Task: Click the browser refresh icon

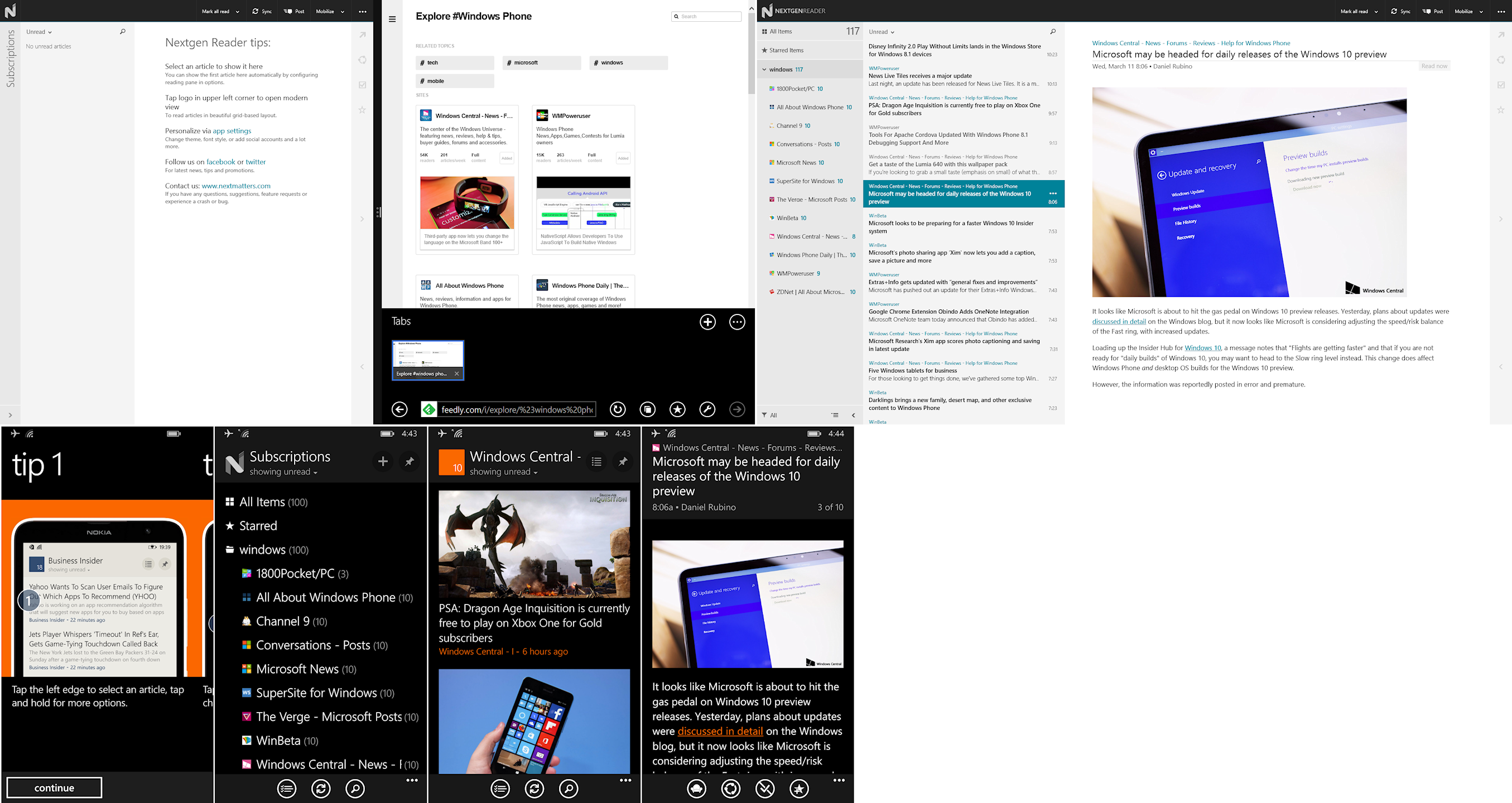Action: 618,409
